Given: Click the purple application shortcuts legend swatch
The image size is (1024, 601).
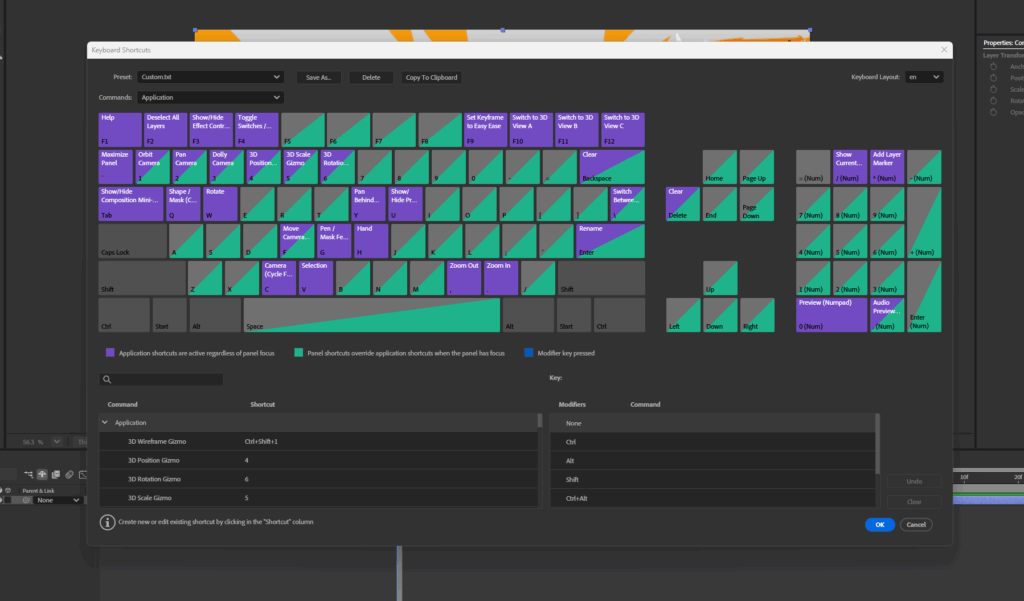Looking at the screenshot, I should point(110,352).
